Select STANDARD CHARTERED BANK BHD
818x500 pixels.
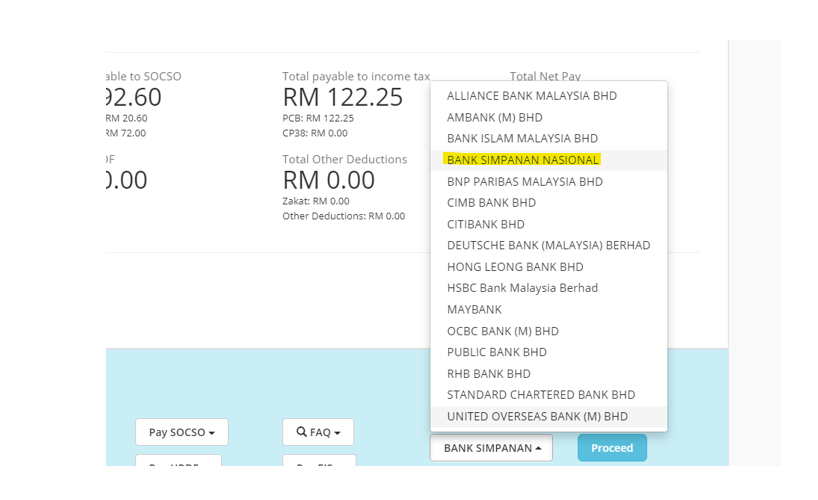coord(548,395)
